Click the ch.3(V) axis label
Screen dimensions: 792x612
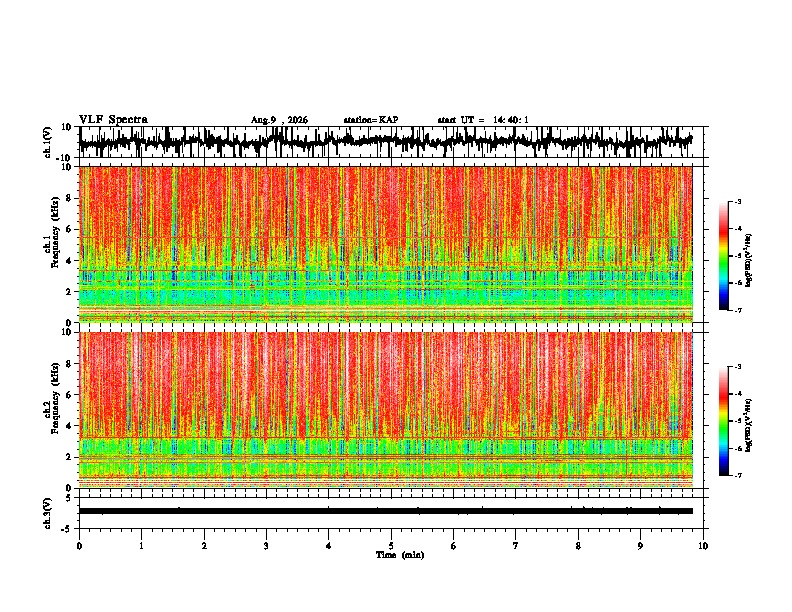[x=48, y=513]
